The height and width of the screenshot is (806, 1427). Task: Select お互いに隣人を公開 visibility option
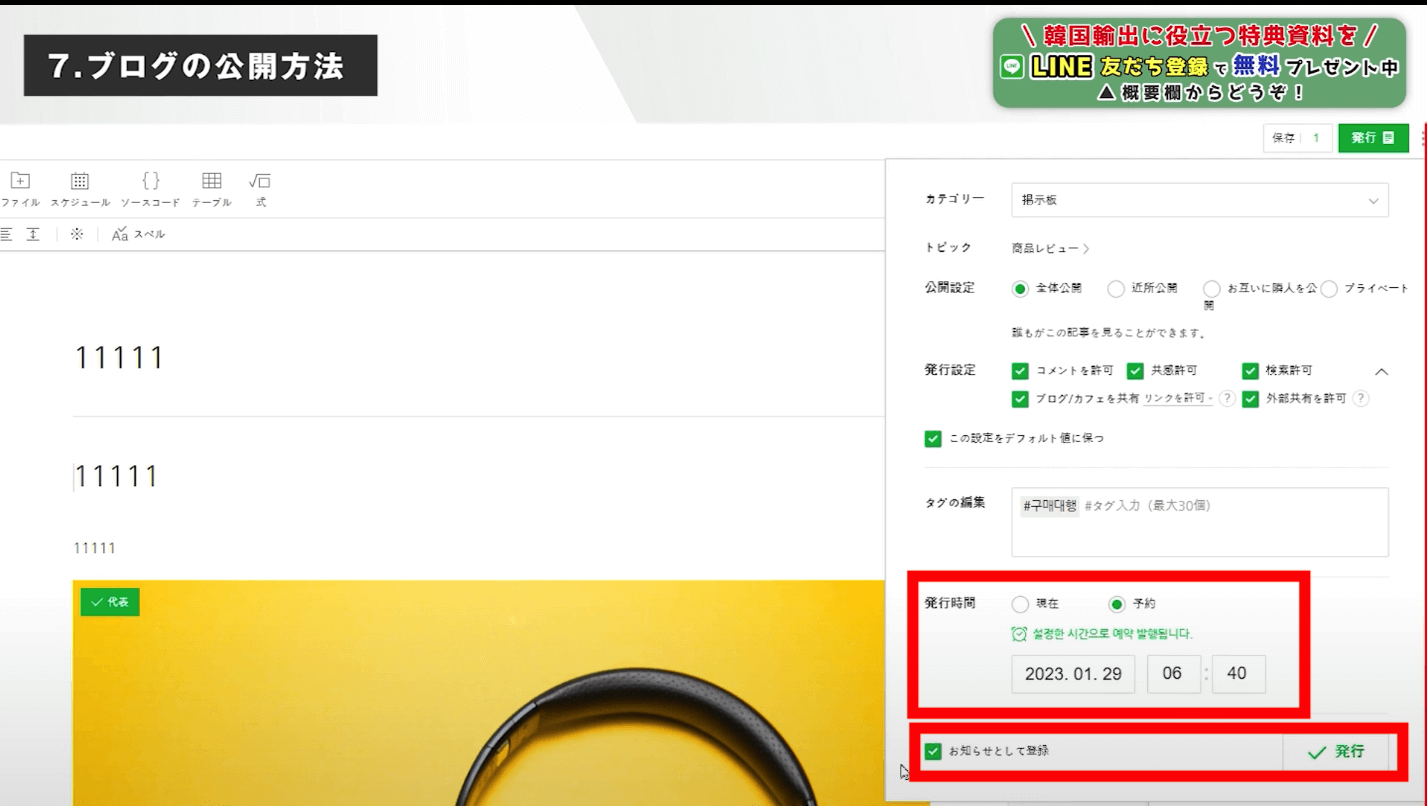[x=1212, y=289]
